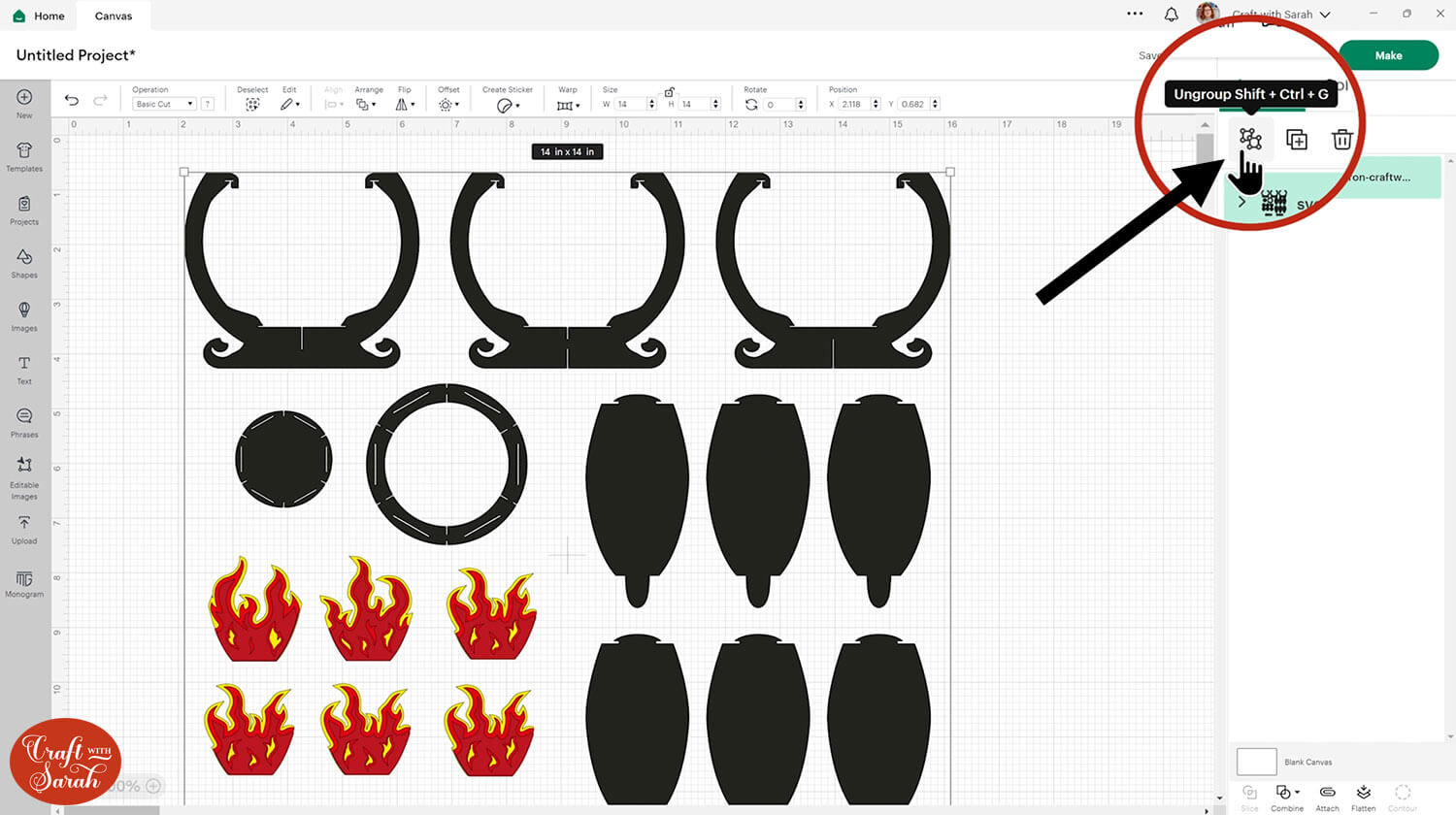The width and height of the screenshot is (1456, 815).
Task: Switch to the Home tab
Action: (x=39, y=16)
